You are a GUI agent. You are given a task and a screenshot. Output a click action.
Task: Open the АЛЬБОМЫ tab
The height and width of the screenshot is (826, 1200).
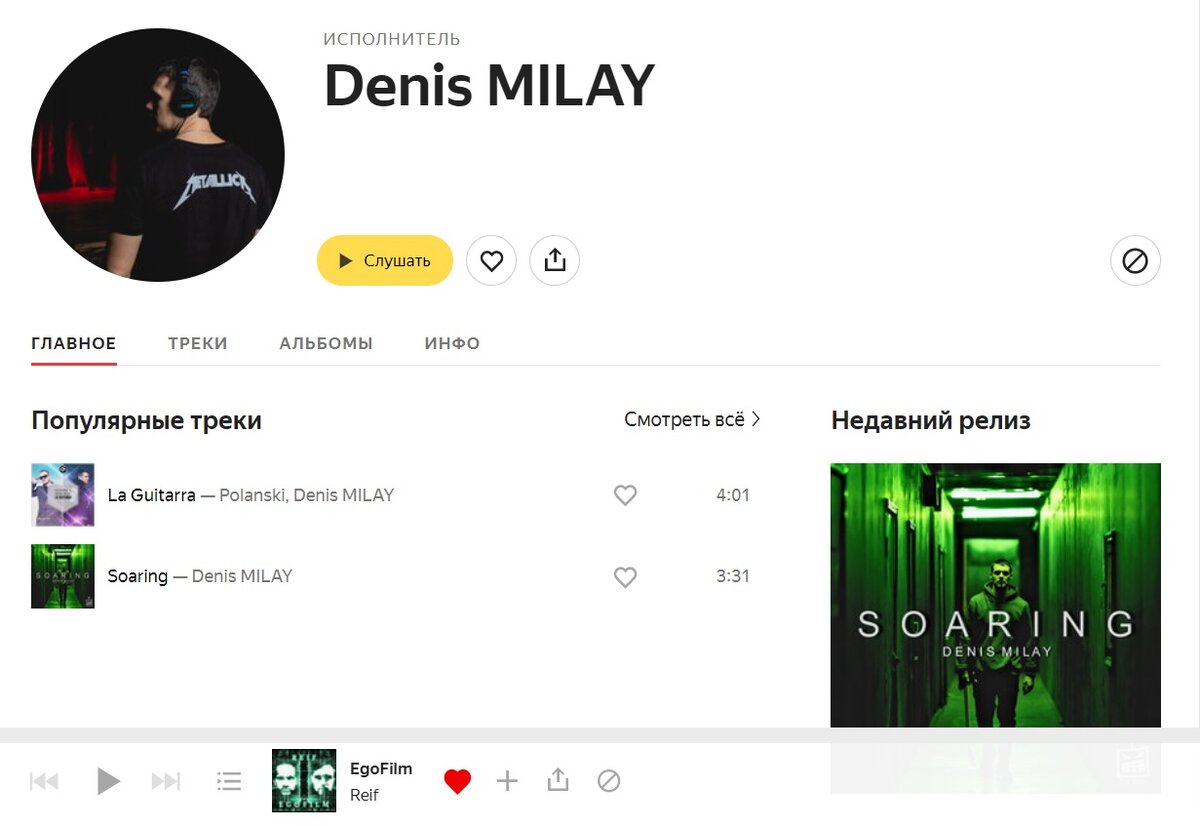tap(326, 343)
